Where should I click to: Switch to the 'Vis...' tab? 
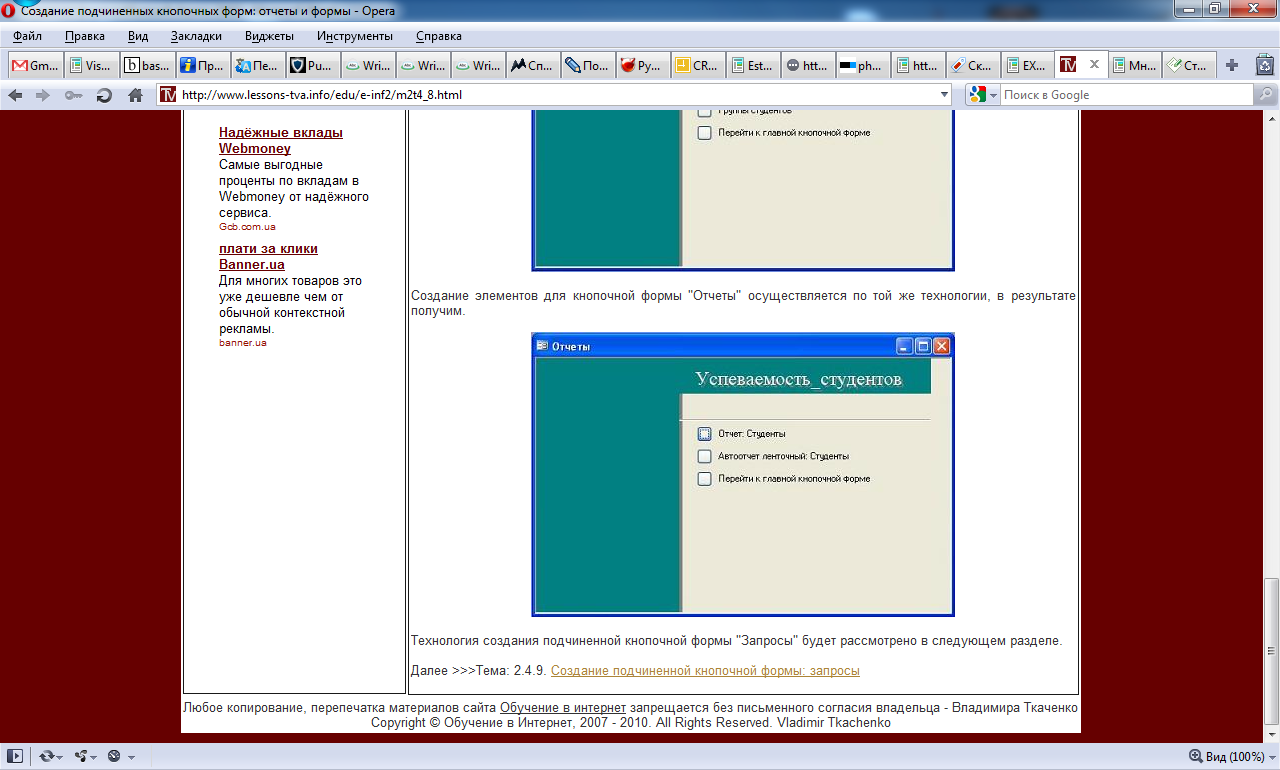click(x=91, y=65)
